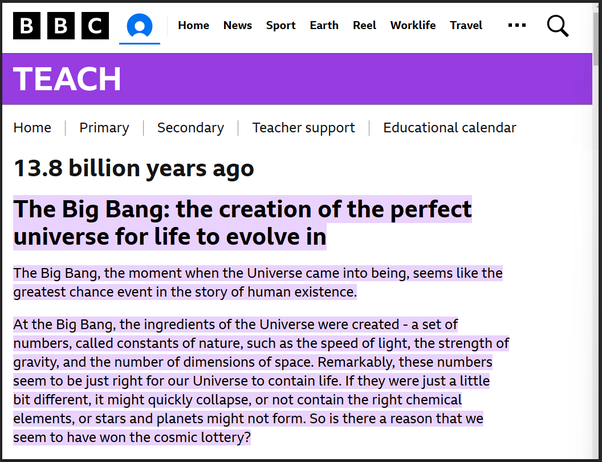Open the News section
602x462 pixels.
[x=237, y=26]
